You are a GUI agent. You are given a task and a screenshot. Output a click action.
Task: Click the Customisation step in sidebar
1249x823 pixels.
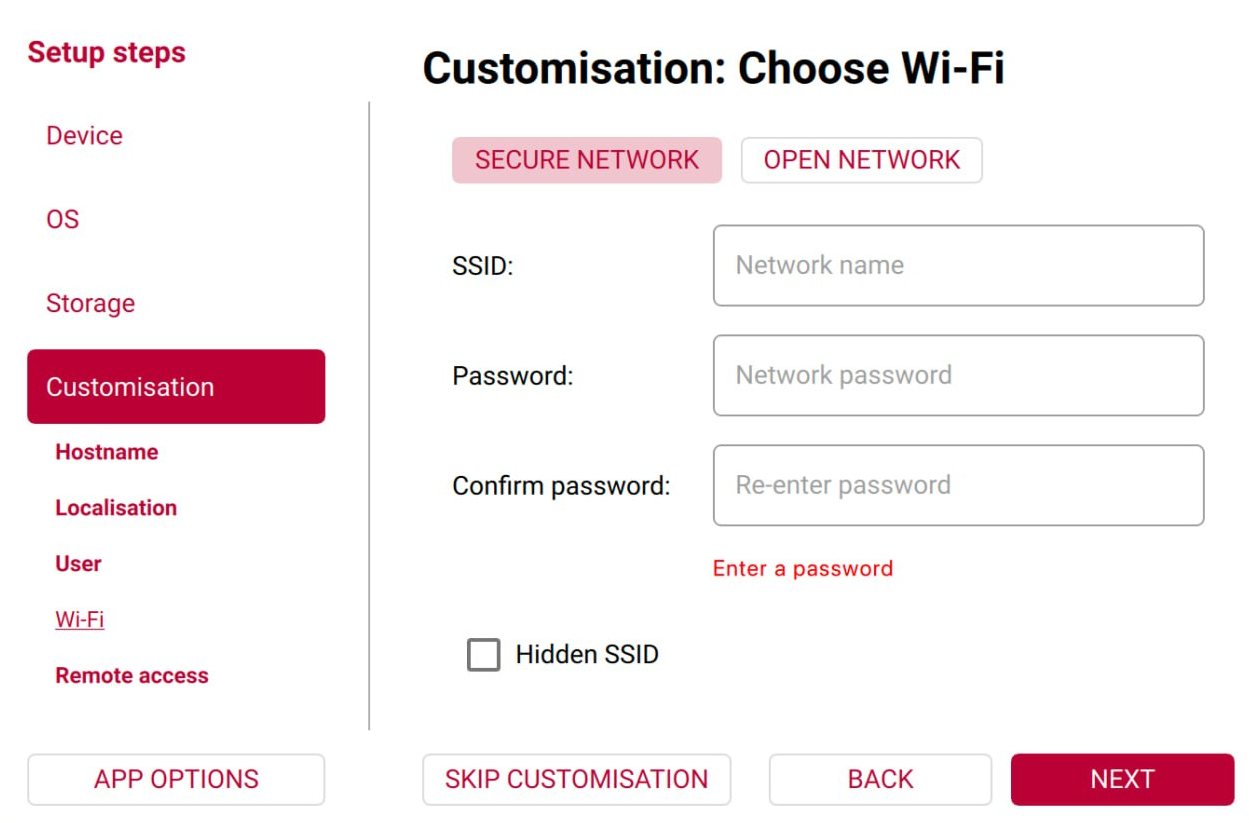click(129, 387)
